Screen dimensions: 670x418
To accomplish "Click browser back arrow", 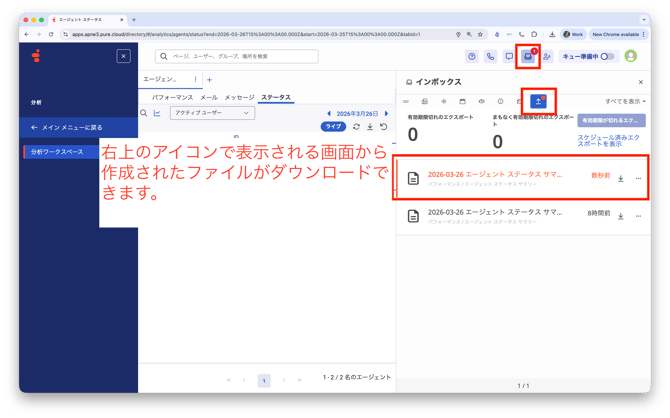I will [x=27, y=34].
